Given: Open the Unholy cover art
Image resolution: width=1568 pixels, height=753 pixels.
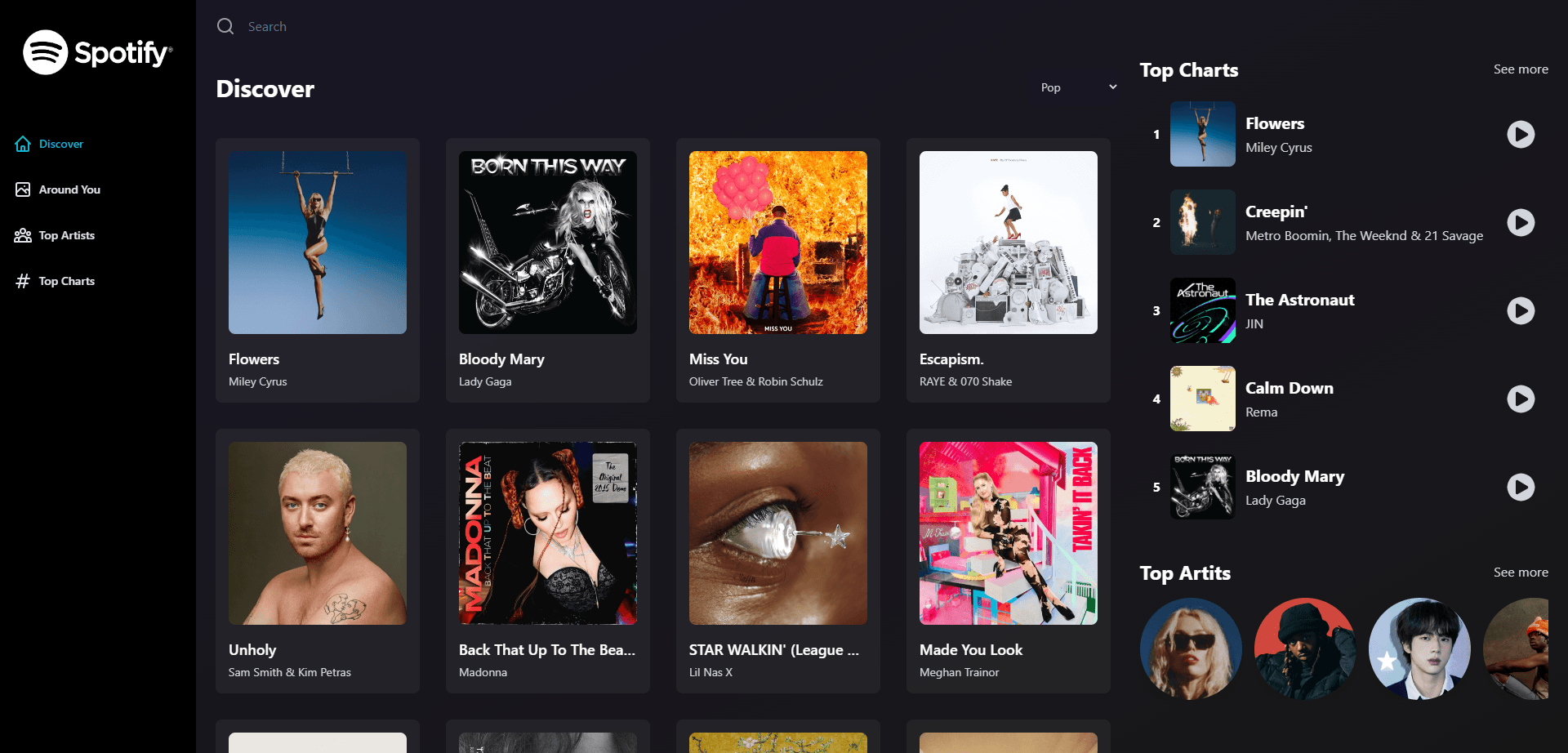Looking at the screenshot, I should (318, 533).
